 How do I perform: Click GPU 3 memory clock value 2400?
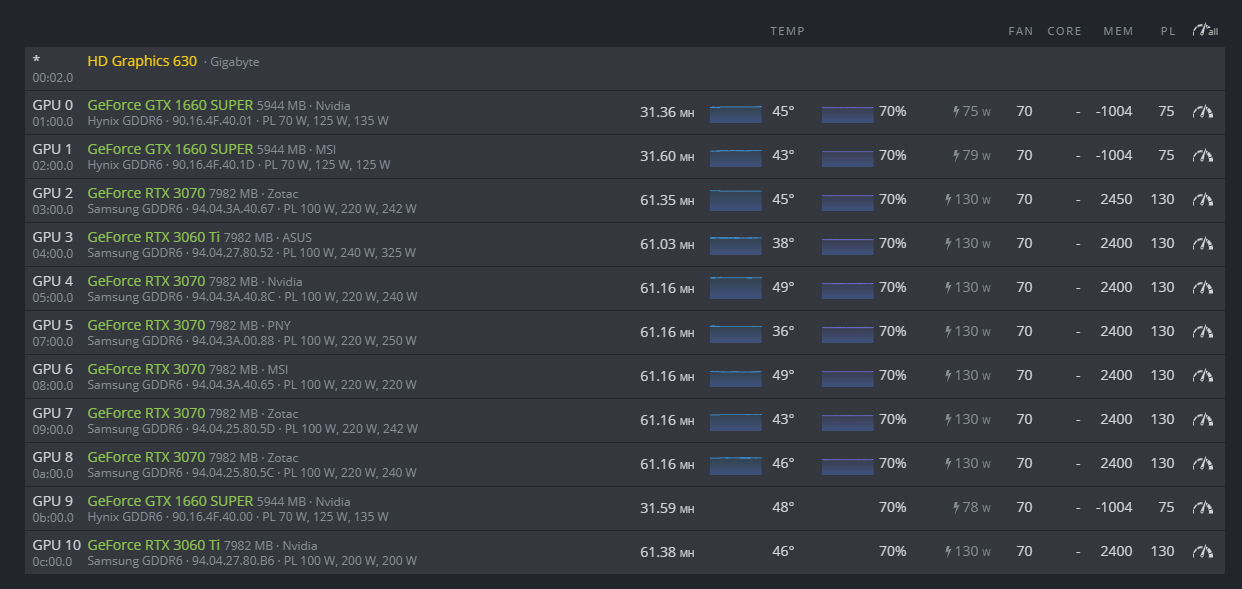click(1116, 244)
